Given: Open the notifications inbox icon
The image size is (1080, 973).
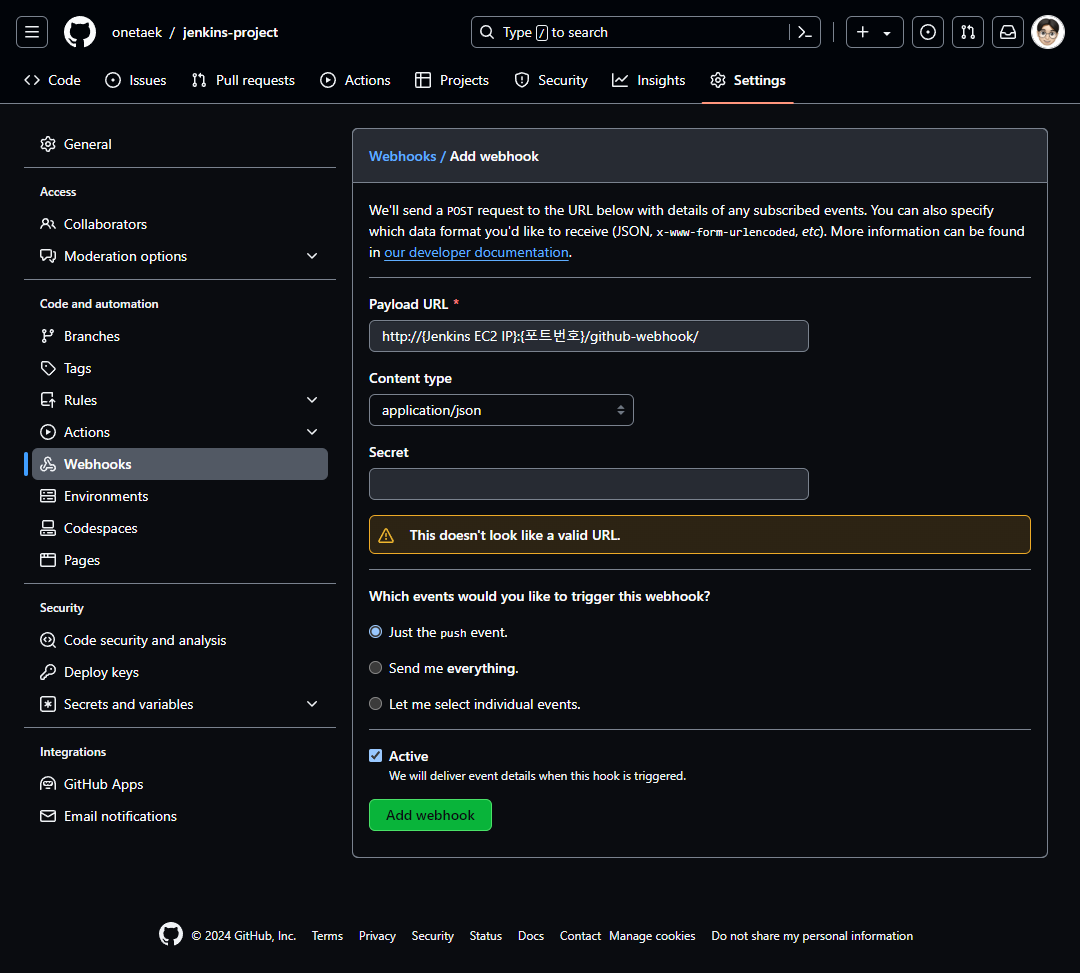Looking at the screenshot, I should [1007, 32].
